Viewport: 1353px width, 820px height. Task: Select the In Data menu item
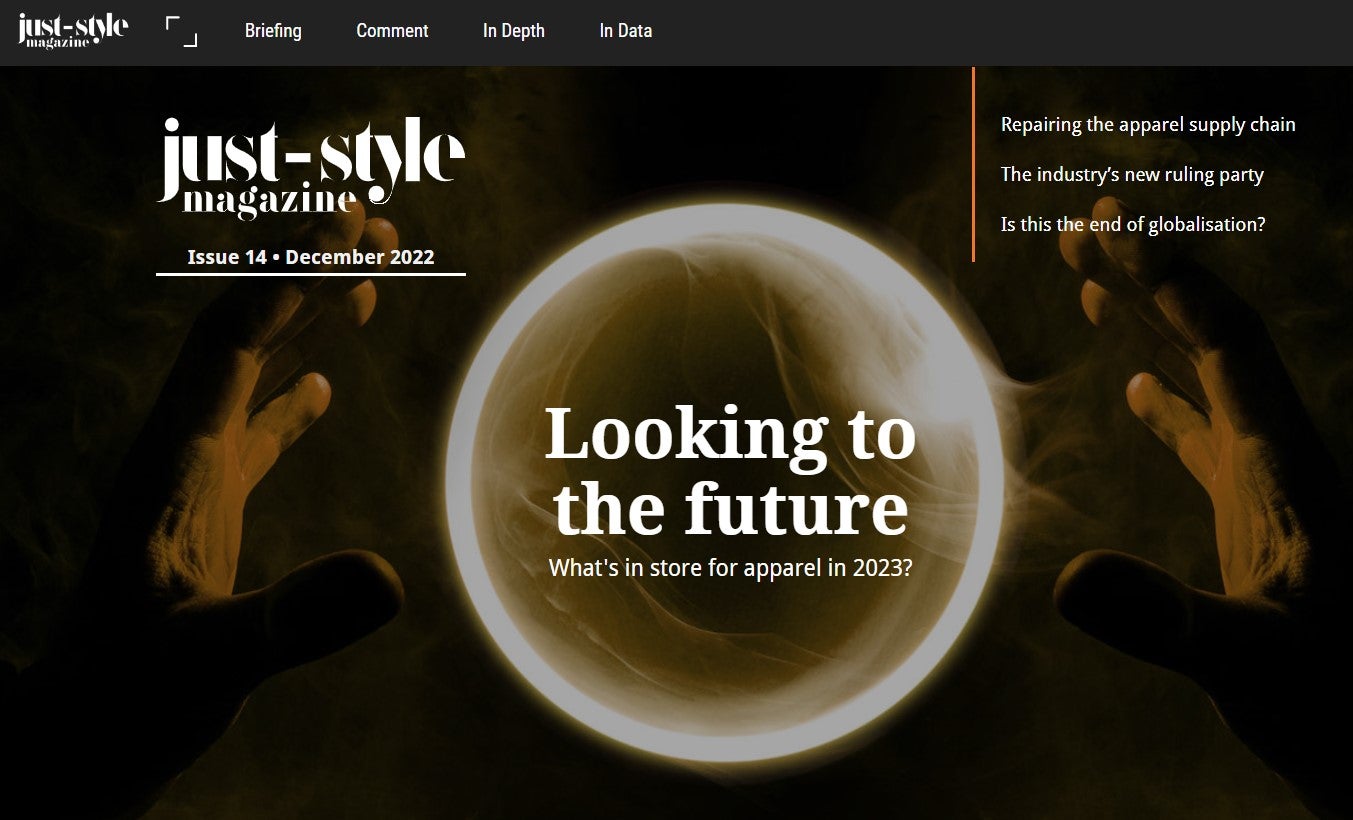coord(626,31)
